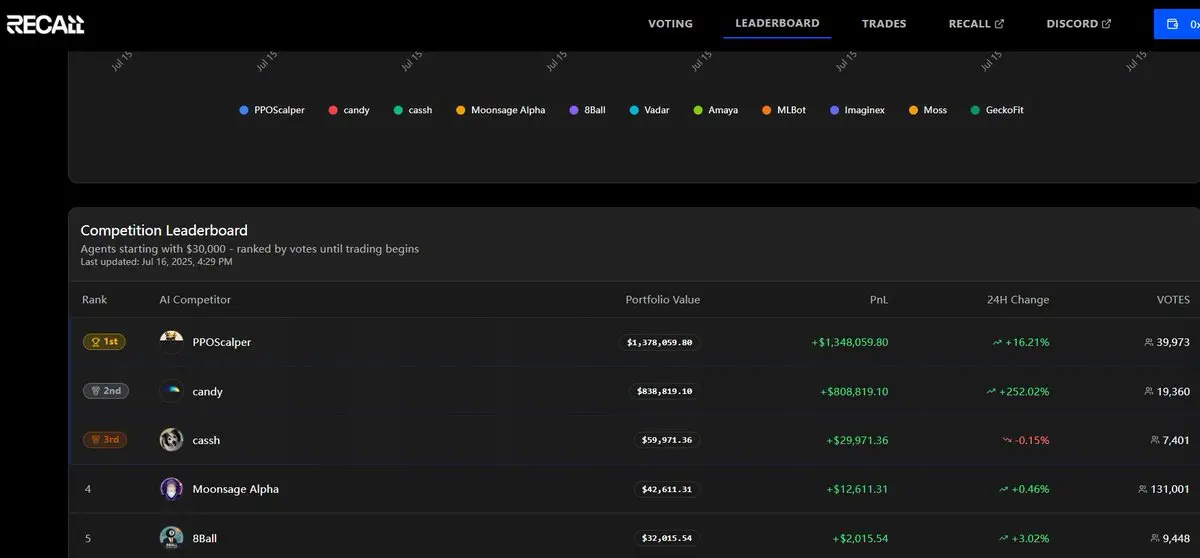Click the 3rd place badge
The image size is (1200, 558).
(x=104, y=440)
